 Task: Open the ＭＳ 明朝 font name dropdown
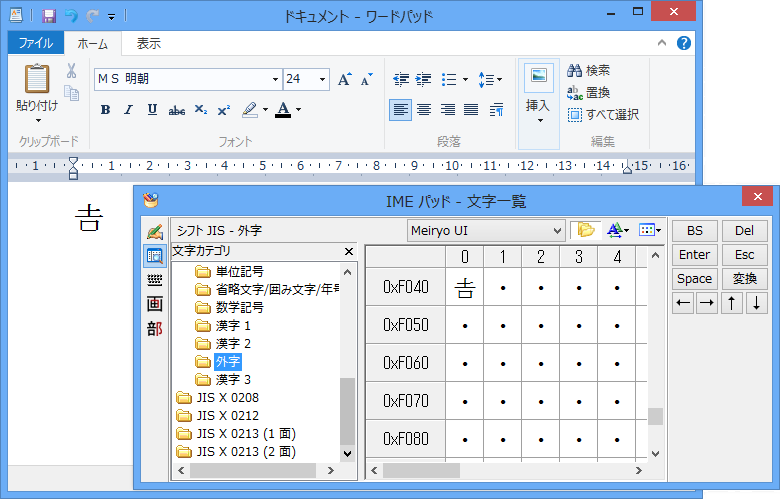275,79
